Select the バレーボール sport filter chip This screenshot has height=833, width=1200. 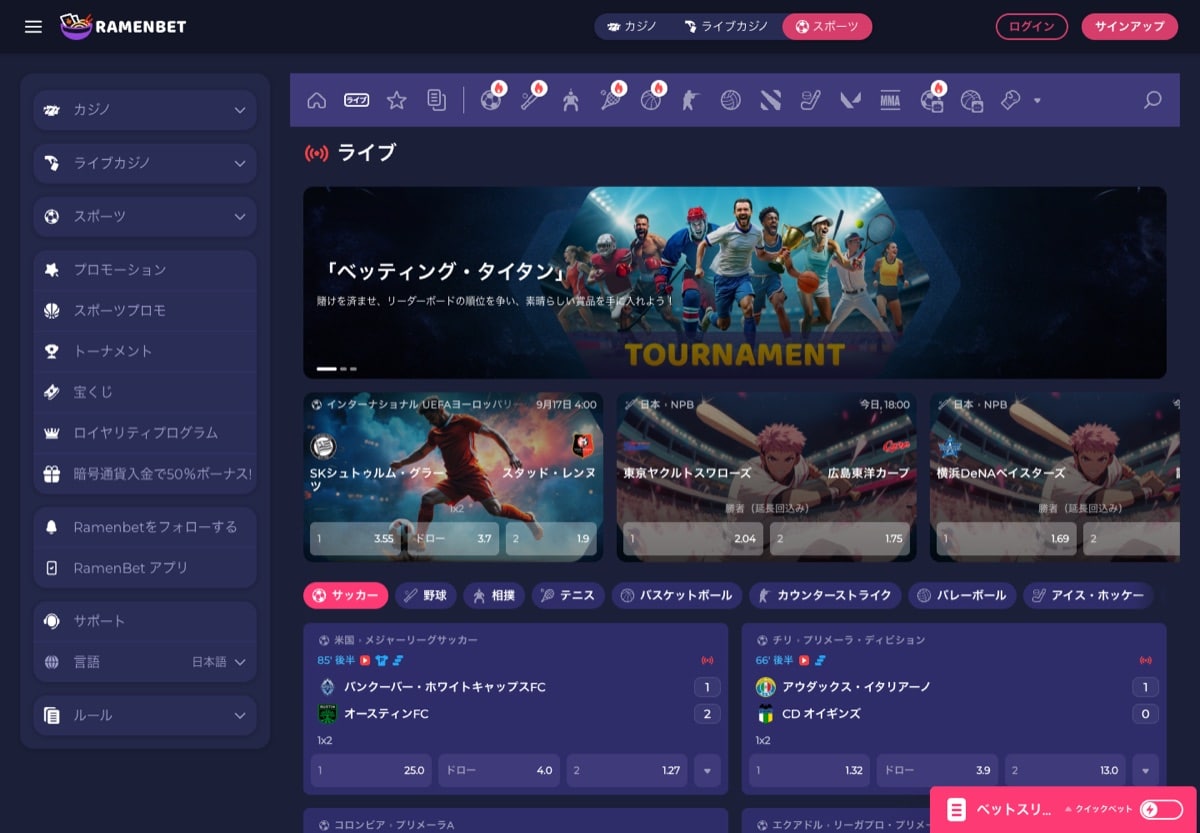pos(962,595)
